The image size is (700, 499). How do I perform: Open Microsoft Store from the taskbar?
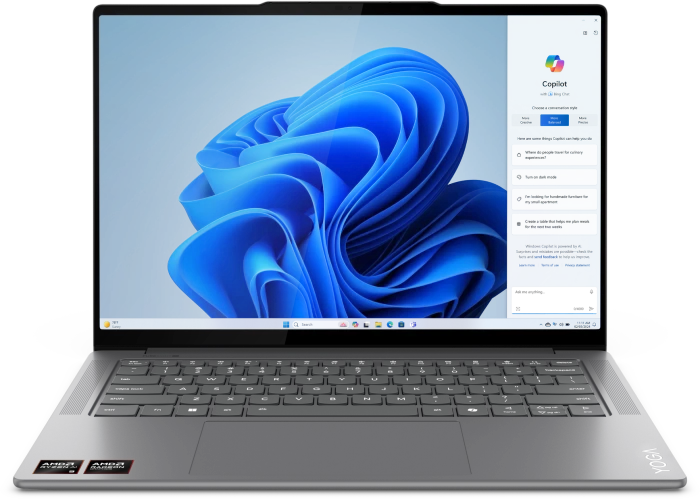(401, 324)
